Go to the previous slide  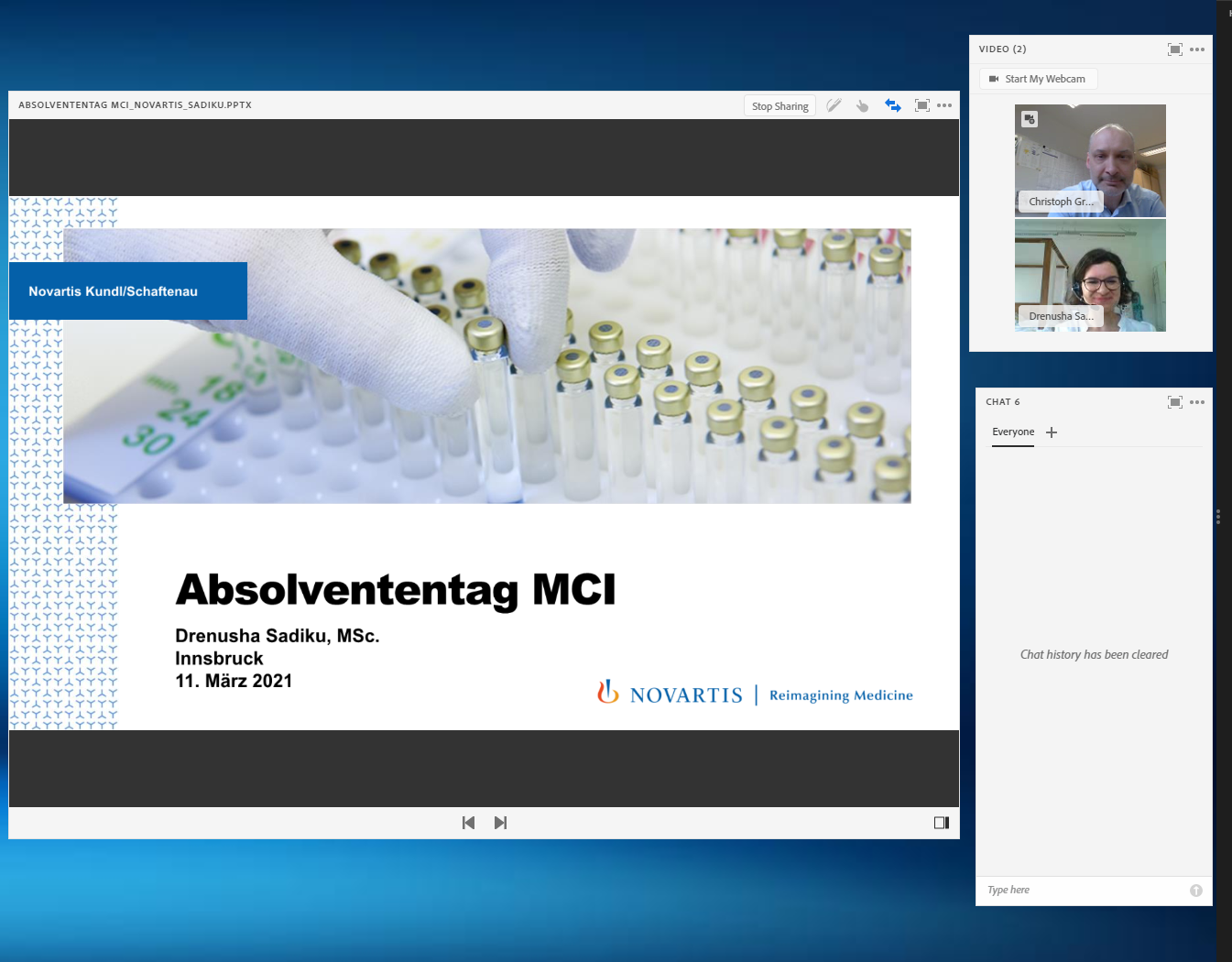[469, 823]
